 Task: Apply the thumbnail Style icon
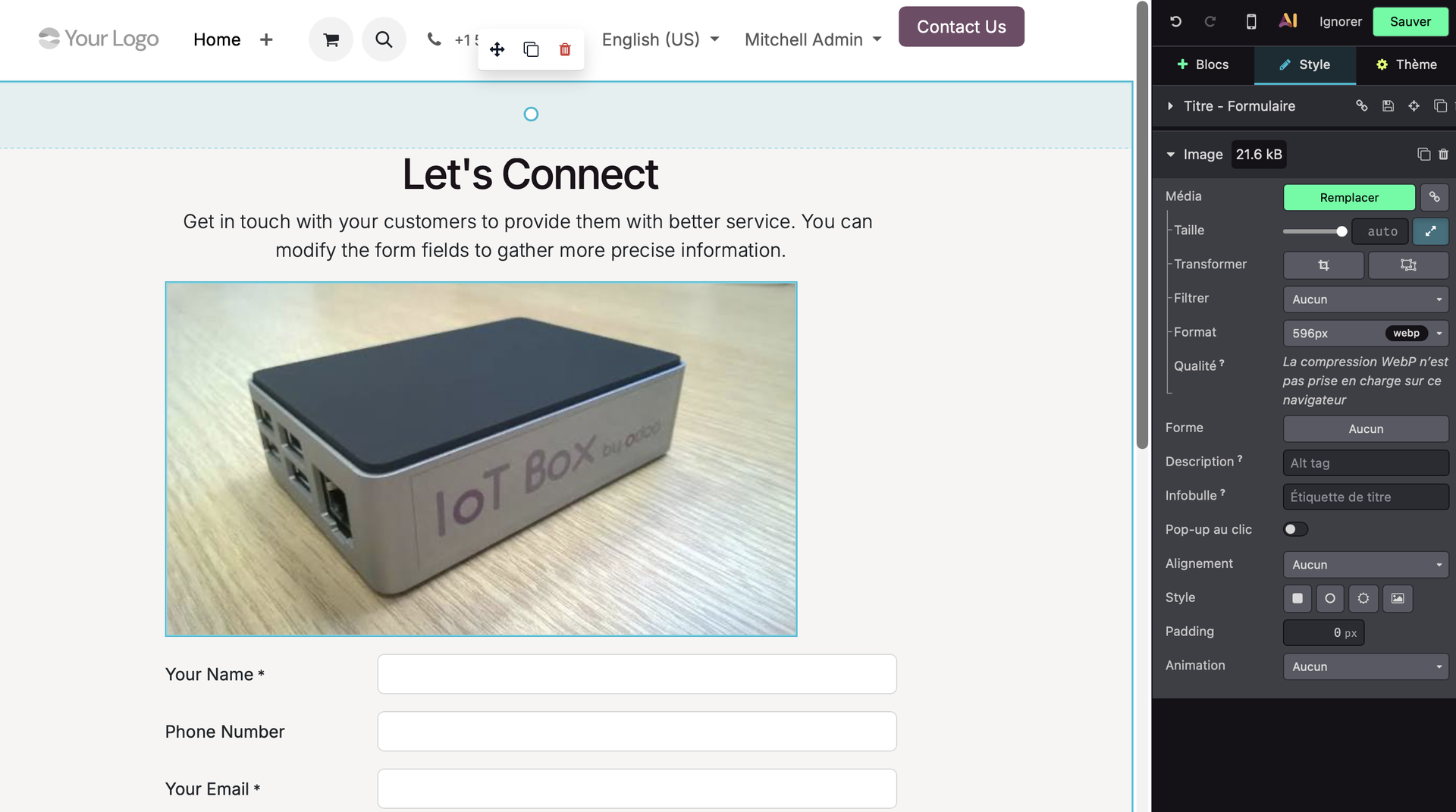click(1398, 598)
